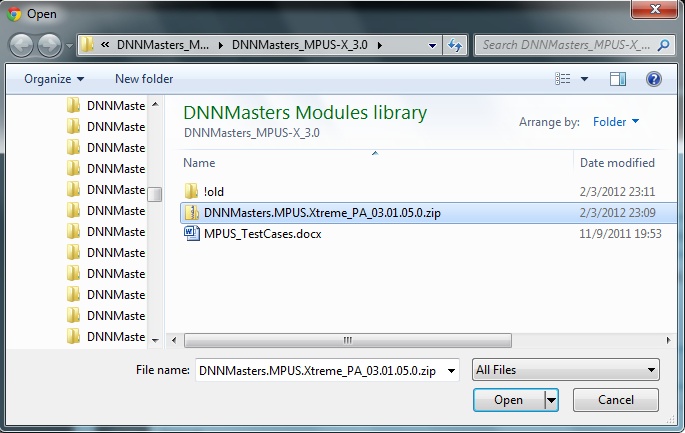Click the 2/3/2012 23:11 date cell
The image size is (685, 433).
coord(617,191)
